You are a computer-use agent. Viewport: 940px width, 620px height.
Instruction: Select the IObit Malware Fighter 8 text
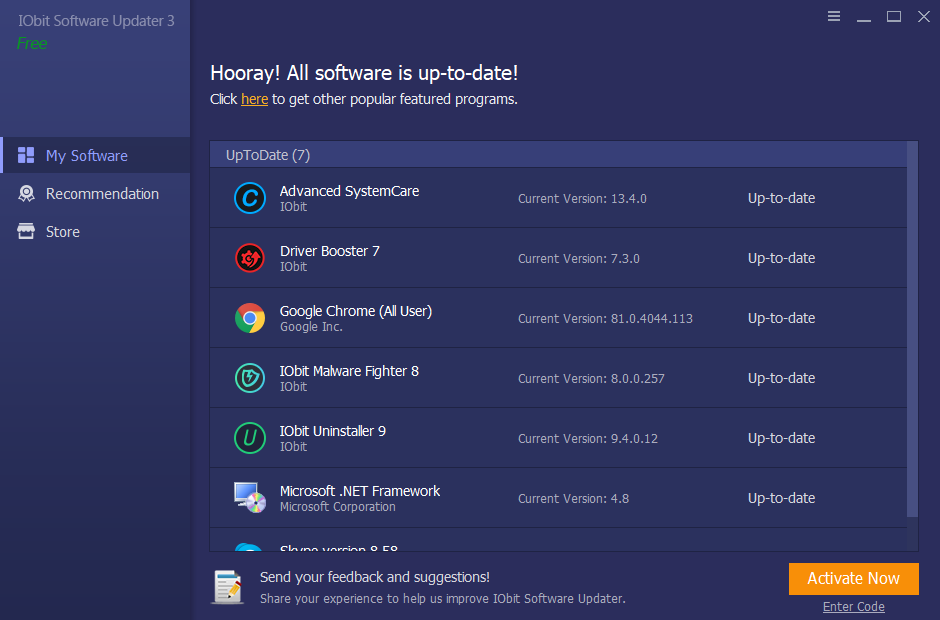(x=349, y=371)
